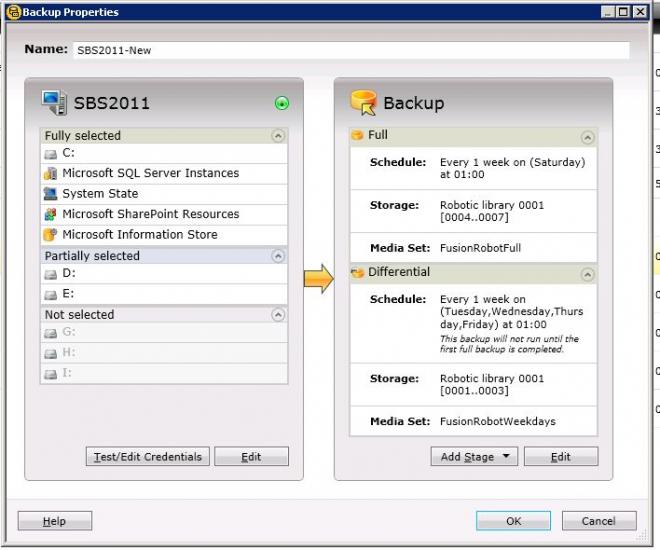This screenshot has height=550, width=660.
Task: Collapse the Not selected section
Action: point(278,315)
